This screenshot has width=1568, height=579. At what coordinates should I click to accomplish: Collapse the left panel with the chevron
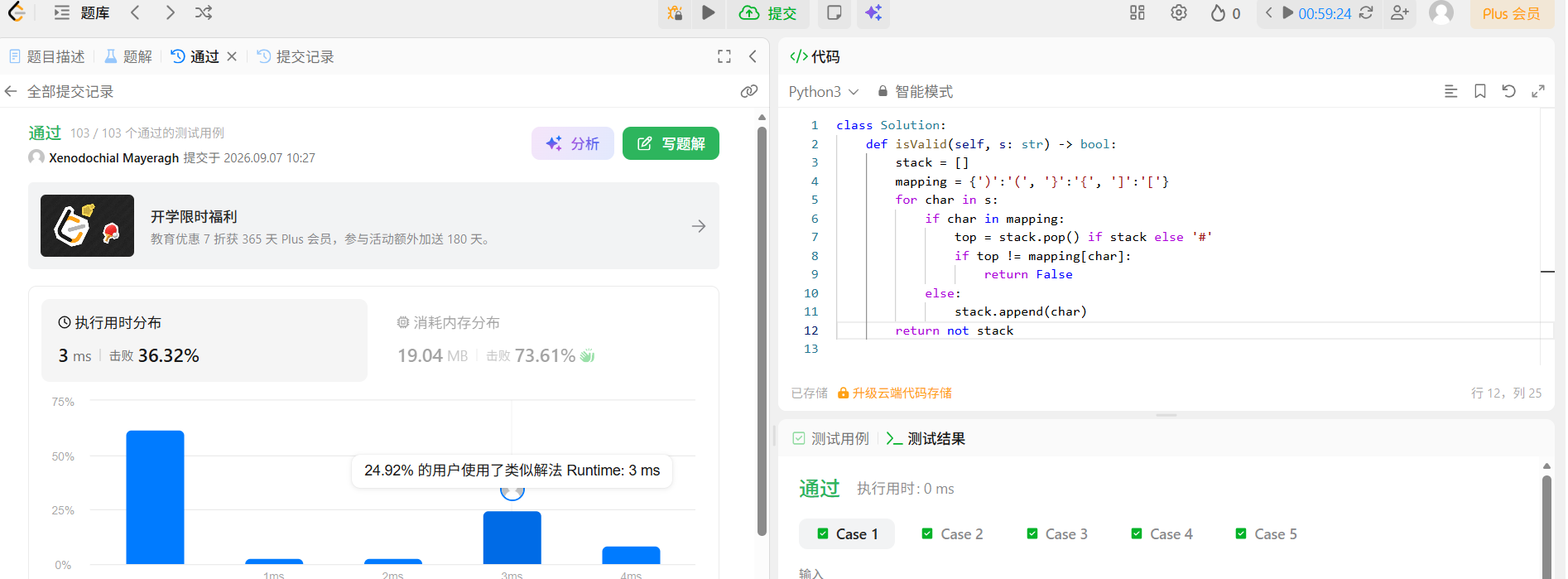(753, 56)
